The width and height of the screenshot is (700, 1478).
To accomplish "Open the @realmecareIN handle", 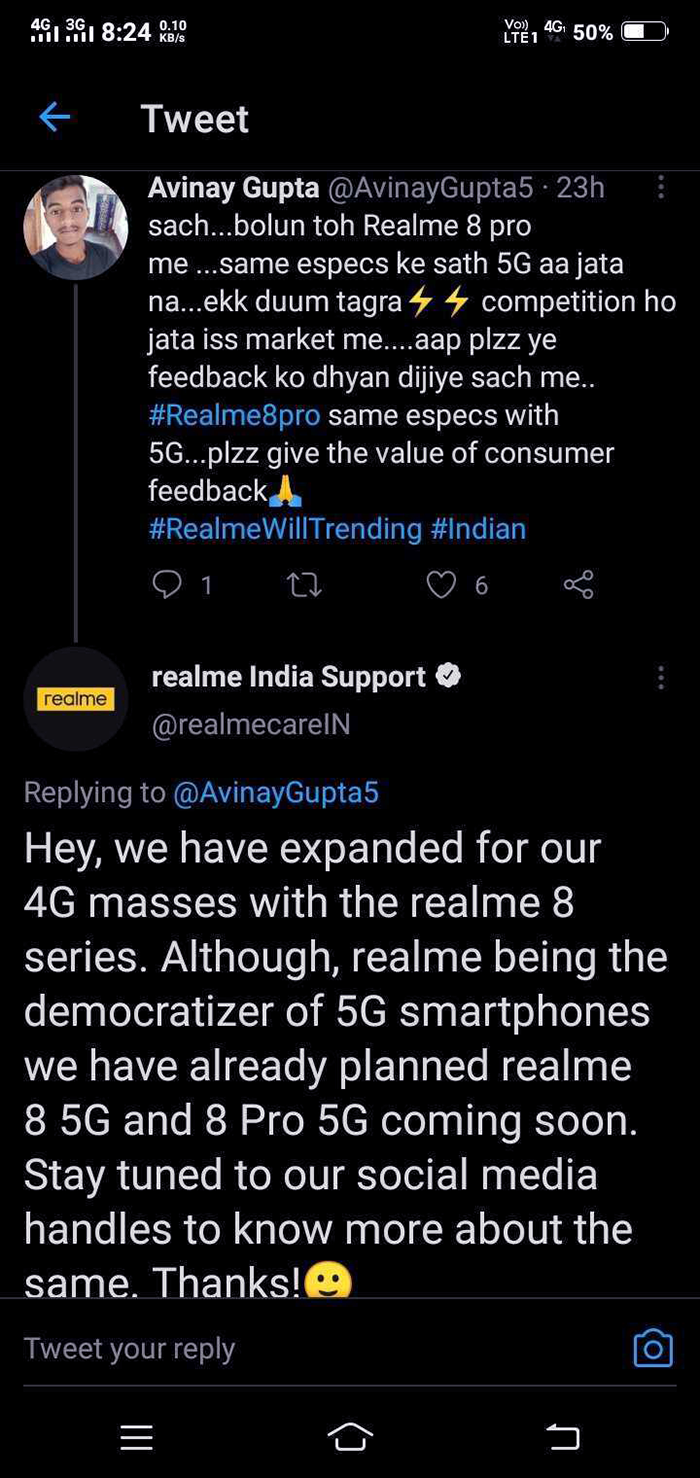I will tap(251, 724).
